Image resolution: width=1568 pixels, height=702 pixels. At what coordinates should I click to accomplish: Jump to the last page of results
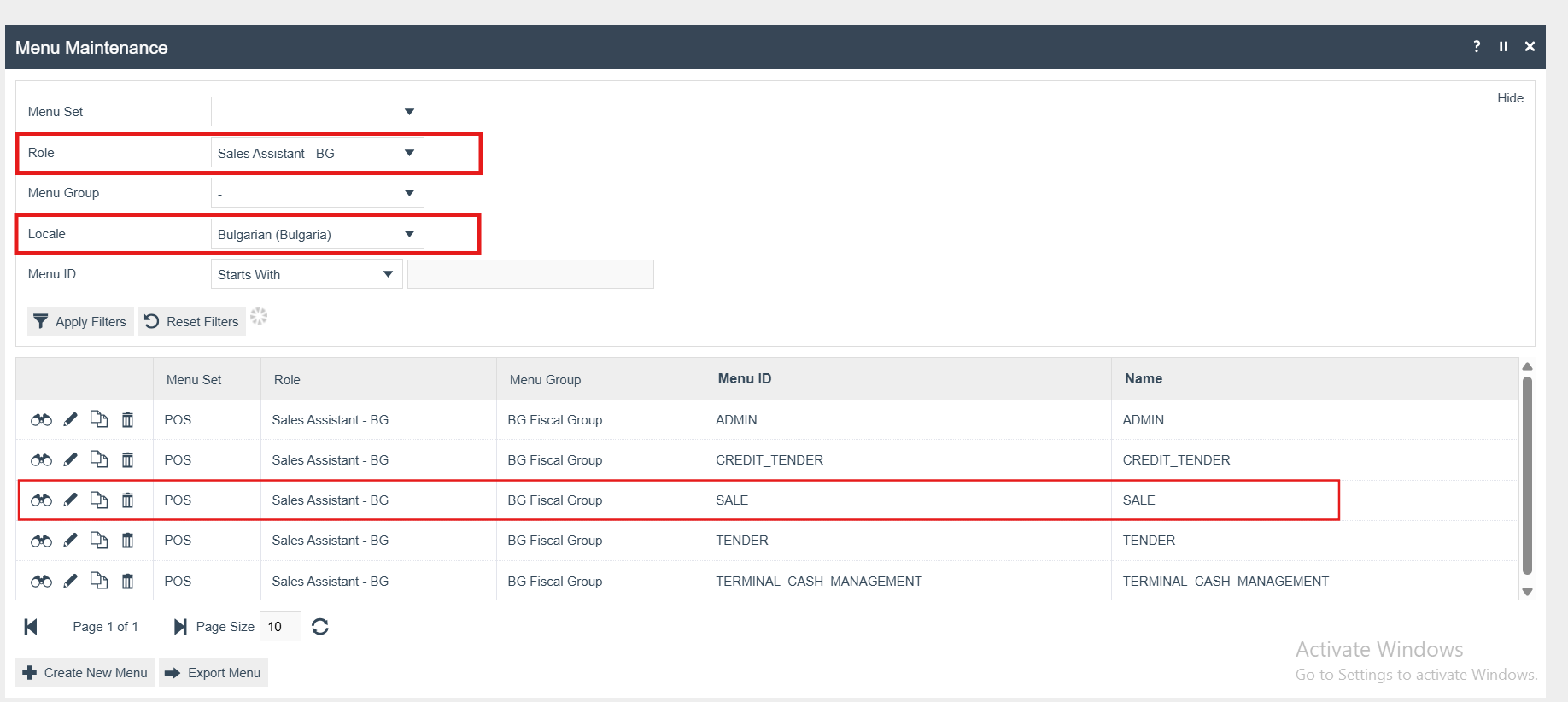[x=179, y=627]
